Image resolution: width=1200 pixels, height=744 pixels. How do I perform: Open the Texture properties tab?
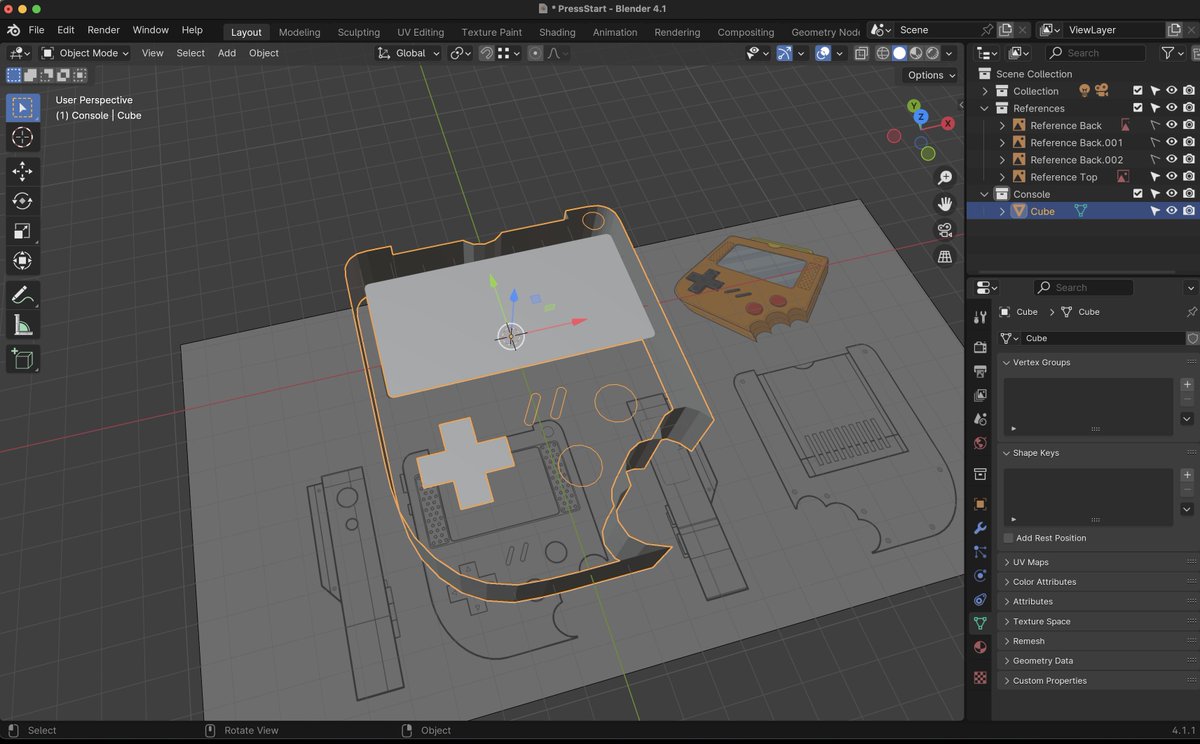pos(980,677)
